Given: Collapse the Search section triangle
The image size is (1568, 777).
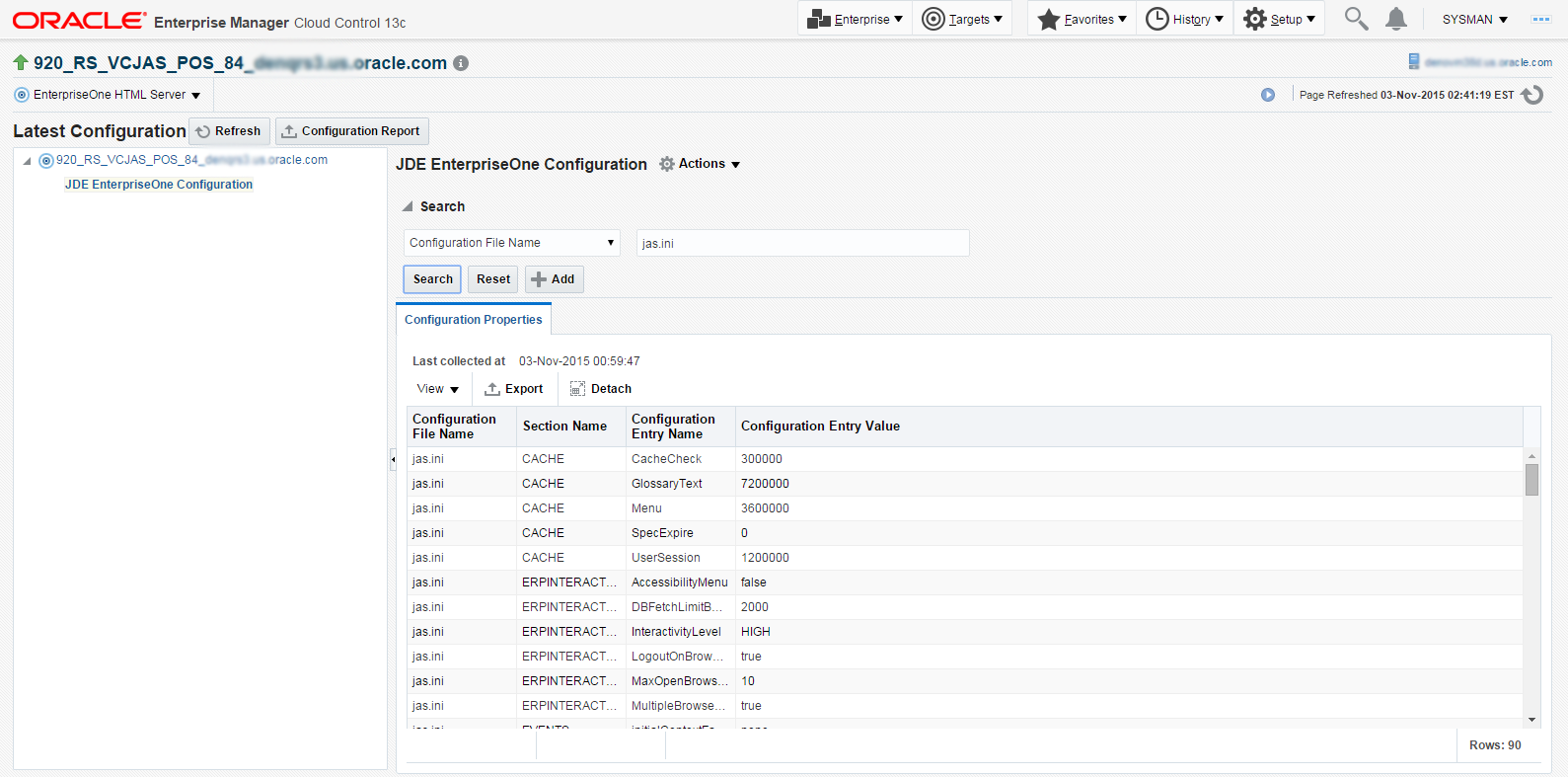Looking at the screenshot, I should tap(408, 206).
